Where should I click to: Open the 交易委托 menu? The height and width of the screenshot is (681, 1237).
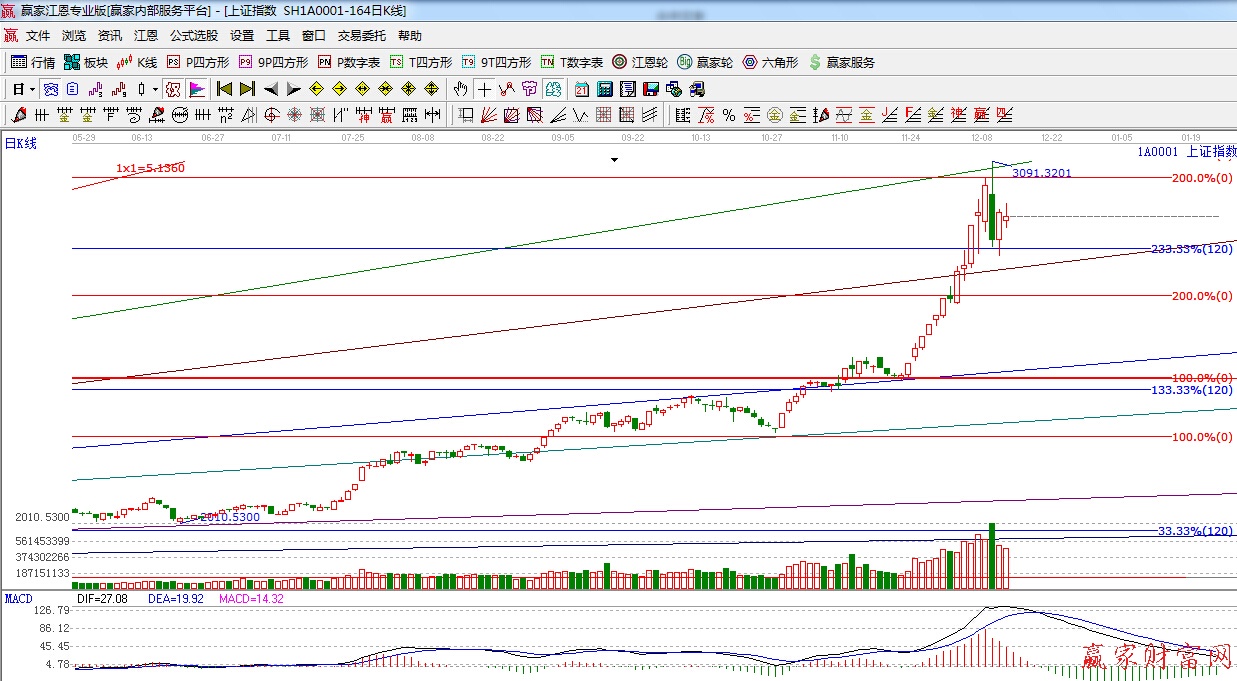tap(361, 36)
